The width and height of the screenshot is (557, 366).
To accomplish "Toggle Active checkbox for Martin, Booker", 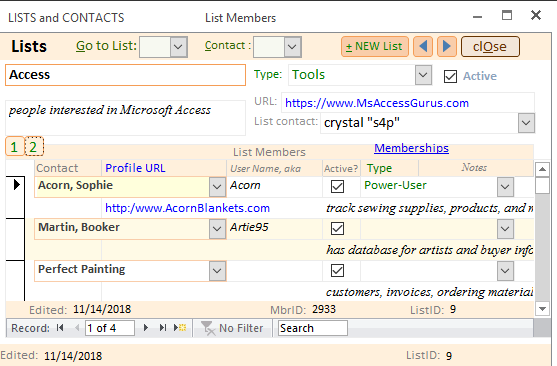I will (x=337, y=228).
